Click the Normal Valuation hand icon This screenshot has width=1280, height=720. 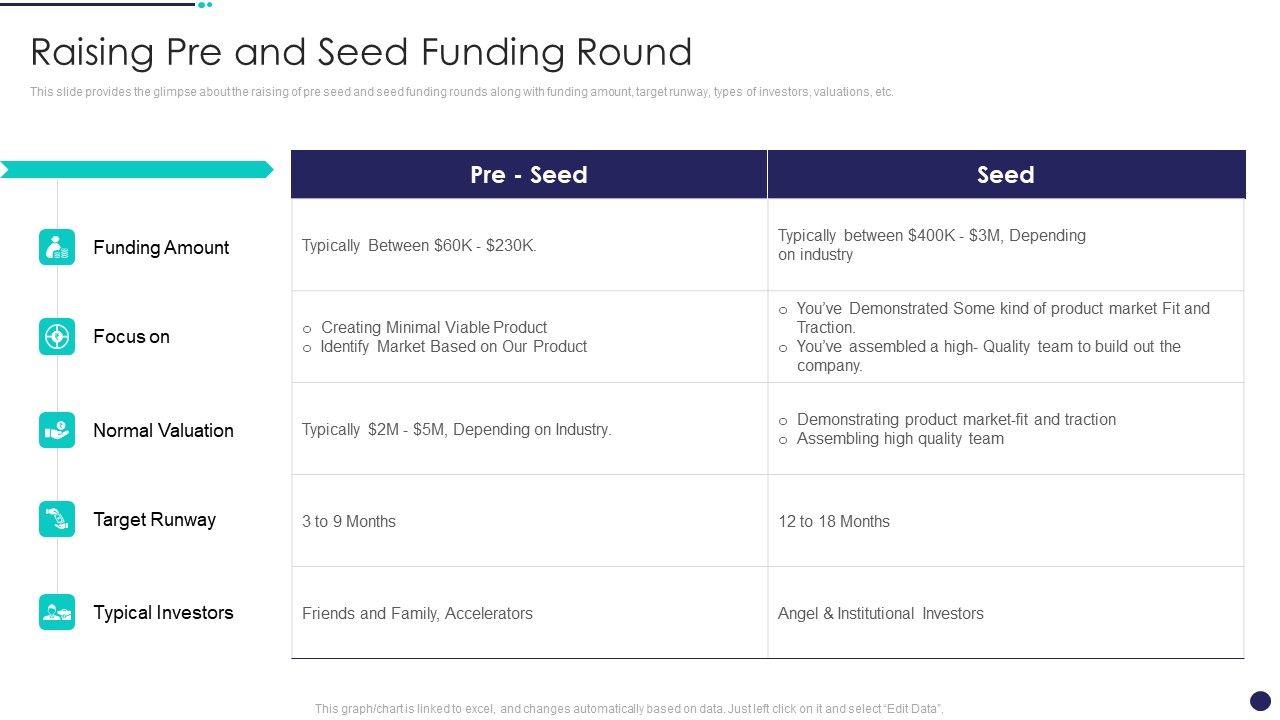coord(57,430)
